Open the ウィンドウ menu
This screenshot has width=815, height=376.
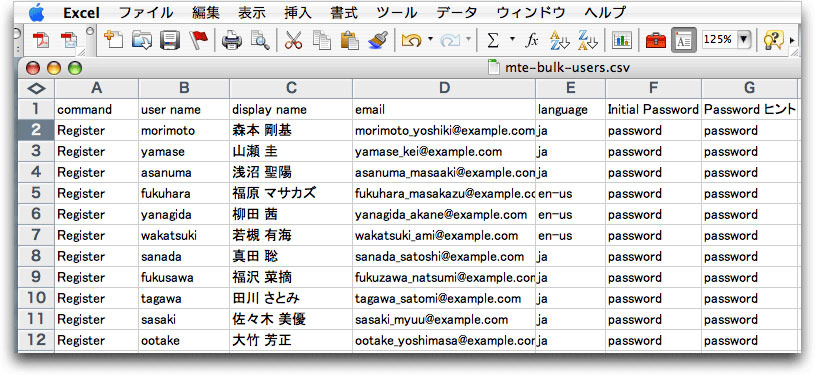click(531, 12)
